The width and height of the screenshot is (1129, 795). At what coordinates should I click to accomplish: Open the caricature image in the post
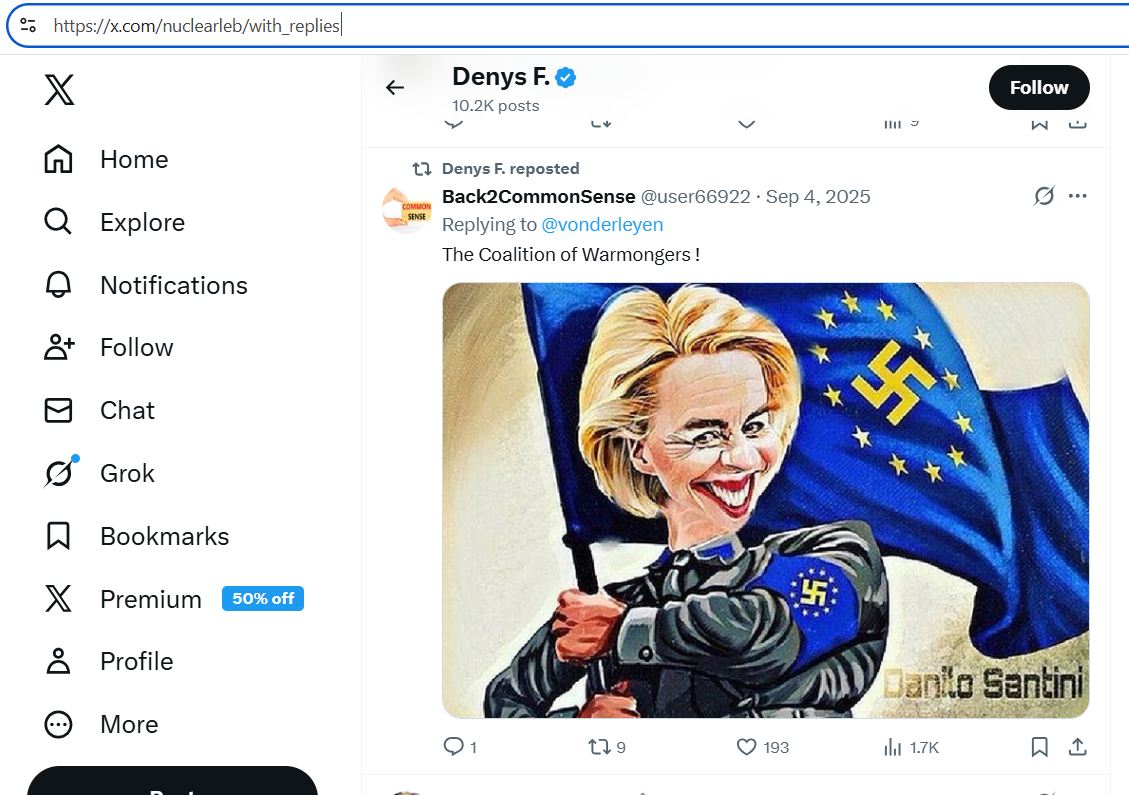tap(765, 500)
